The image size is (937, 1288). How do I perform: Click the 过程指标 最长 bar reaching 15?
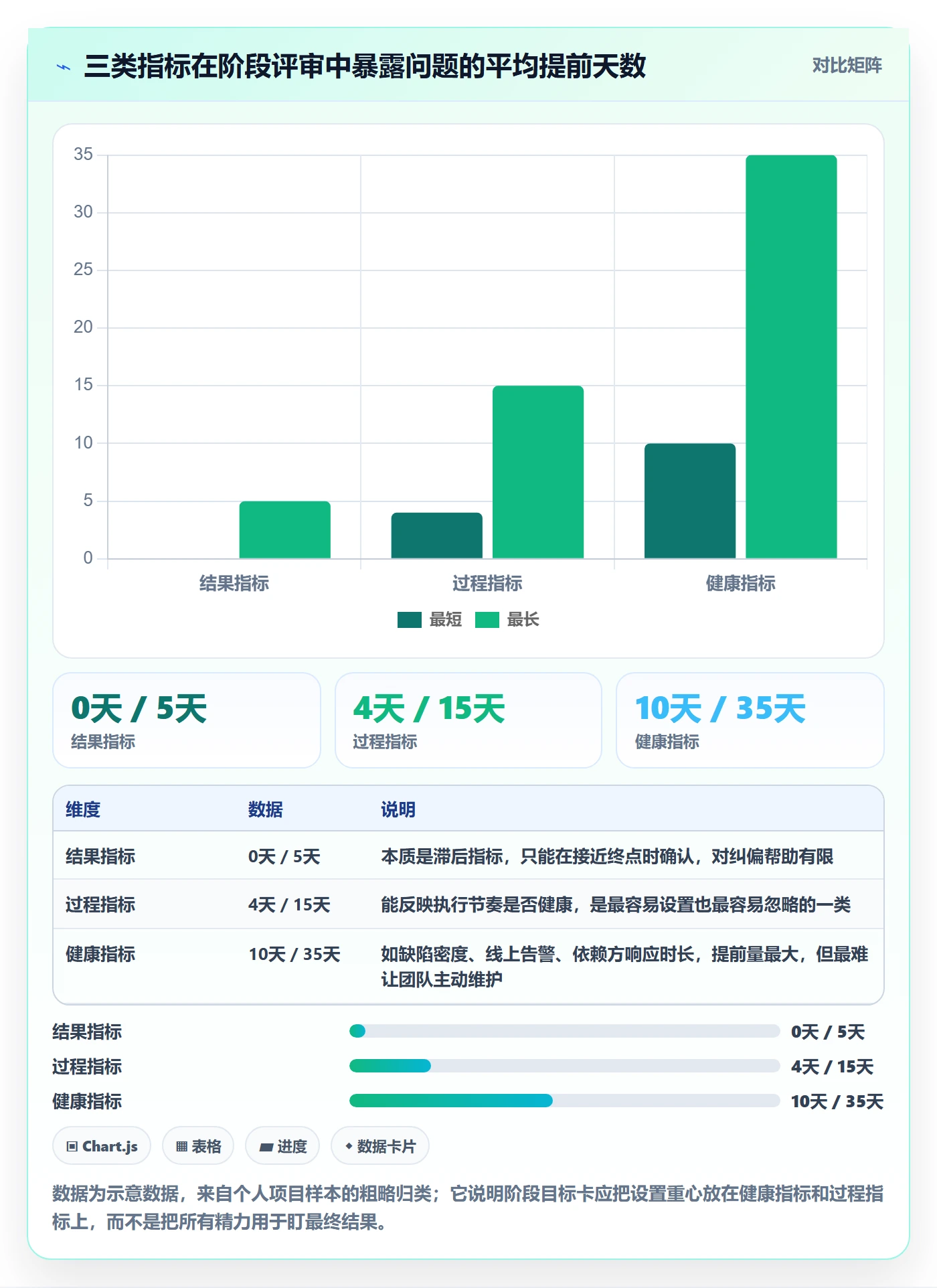(538, 472)
